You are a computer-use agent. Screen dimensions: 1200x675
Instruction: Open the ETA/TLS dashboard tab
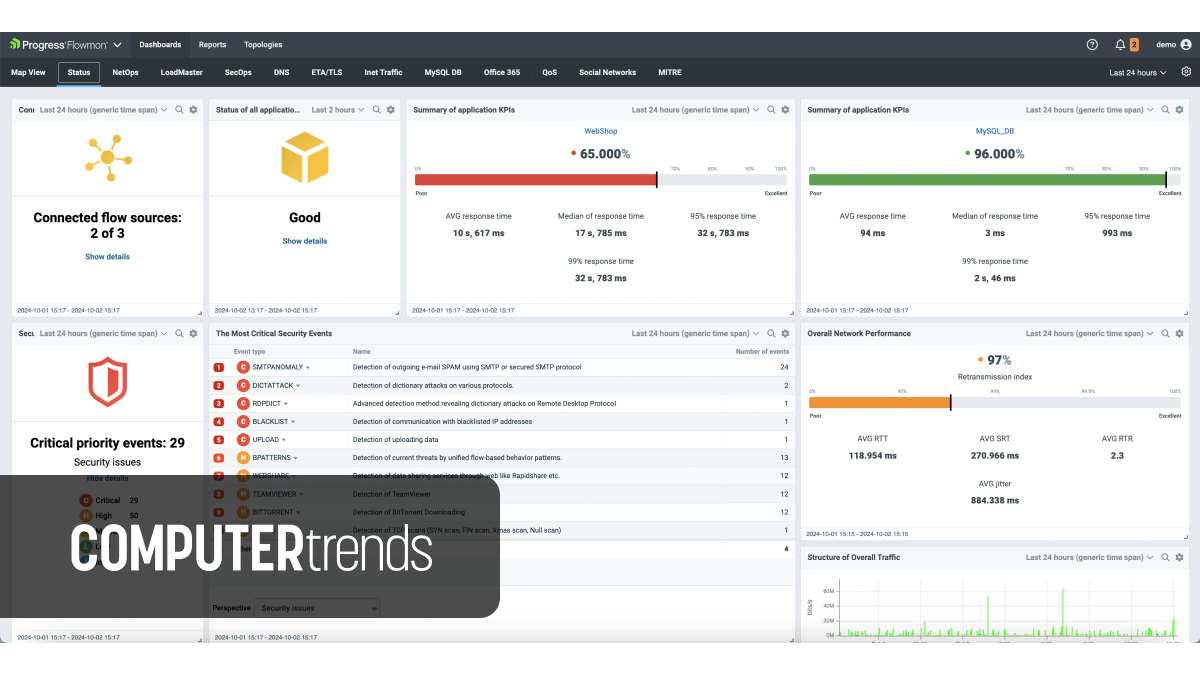coord(327,72)
